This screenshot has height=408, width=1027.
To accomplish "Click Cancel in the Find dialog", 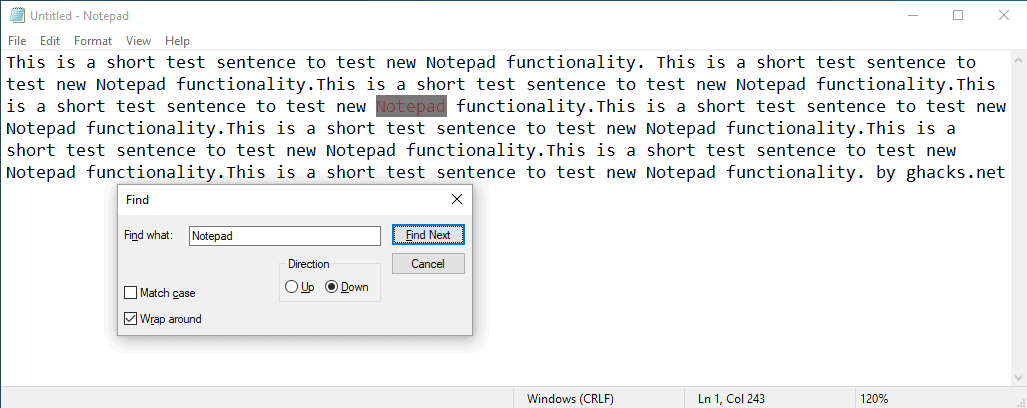I will click(428, 264).
